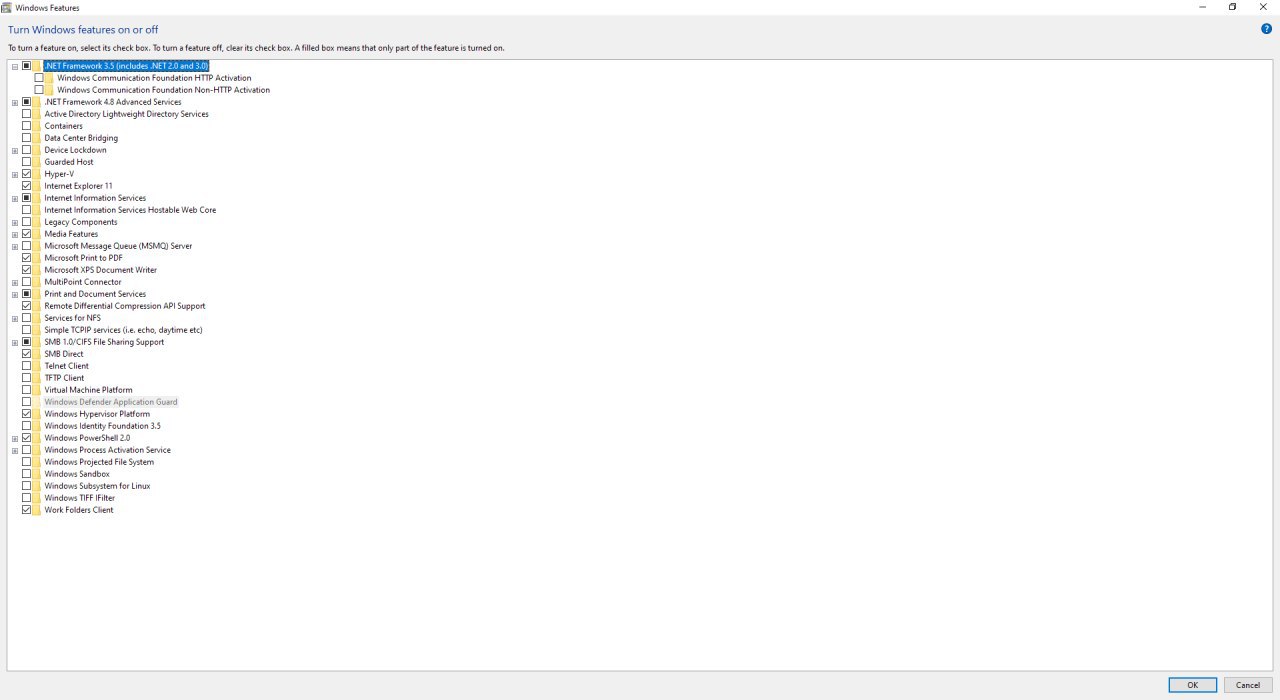Screen dimensions: 1280x700
Task: Click the folder icon beside Containers
Action: (x=38, y=126)
